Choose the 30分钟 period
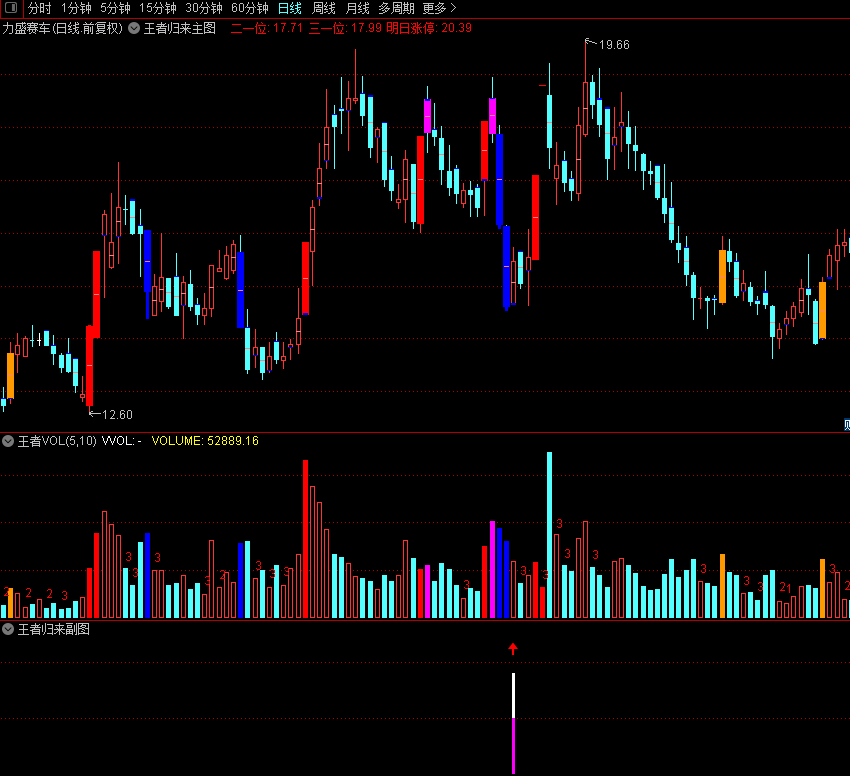Viewport: 850px width, 776px height. [x=203, y=8]
